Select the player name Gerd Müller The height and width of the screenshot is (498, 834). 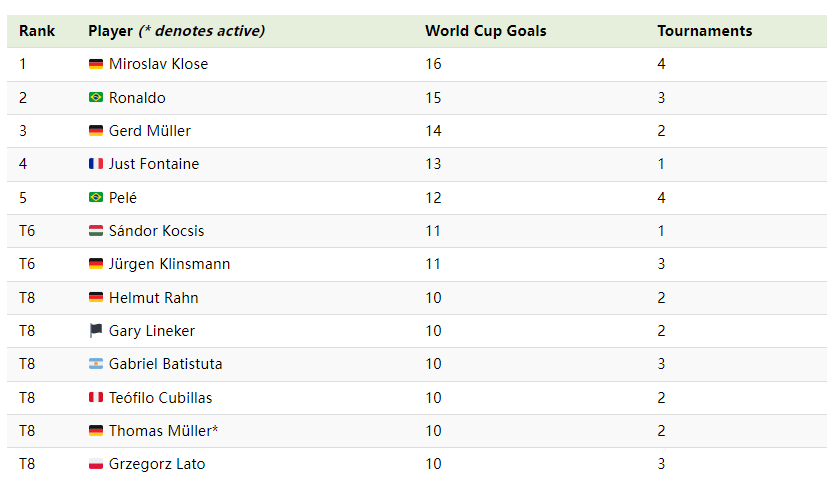[149, 131]
